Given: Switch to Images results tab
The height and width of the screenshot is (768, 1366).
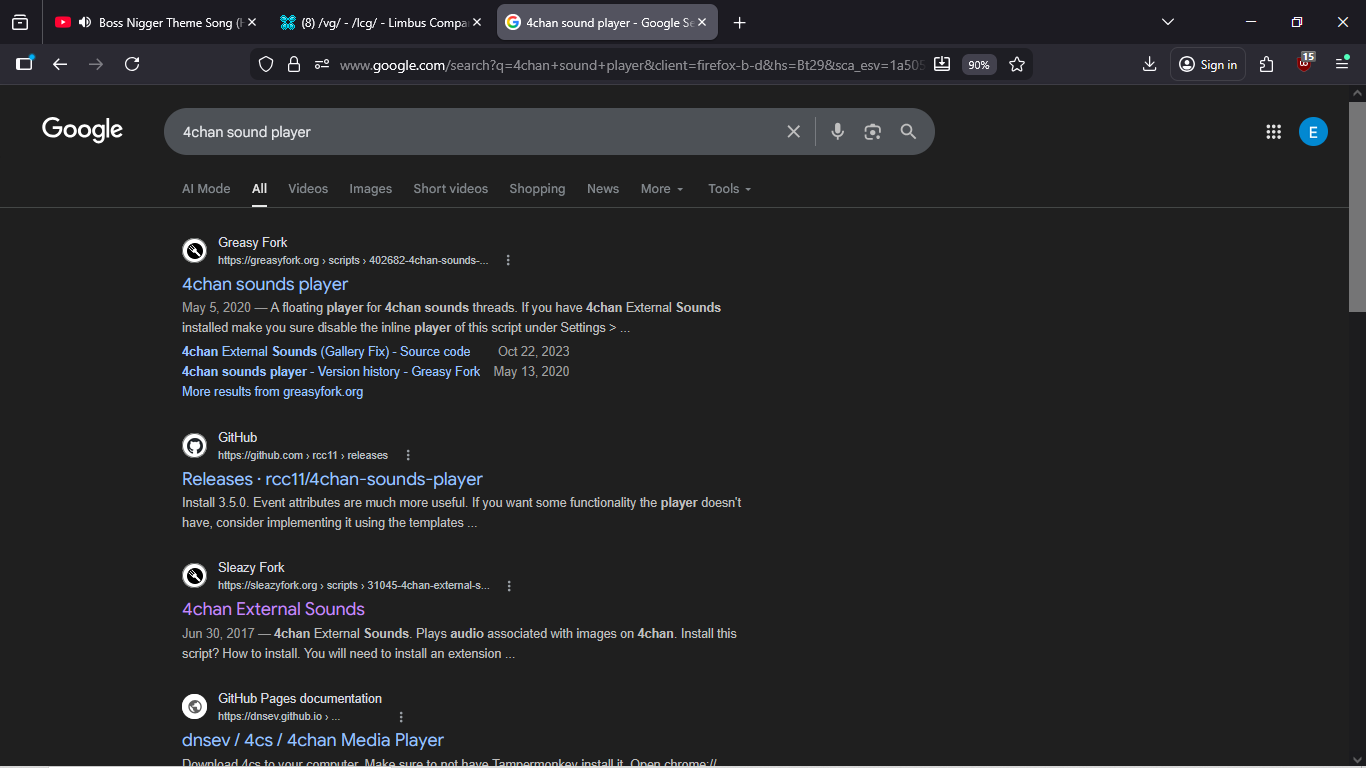Looking at the screenshot, I should coord(371,188).
